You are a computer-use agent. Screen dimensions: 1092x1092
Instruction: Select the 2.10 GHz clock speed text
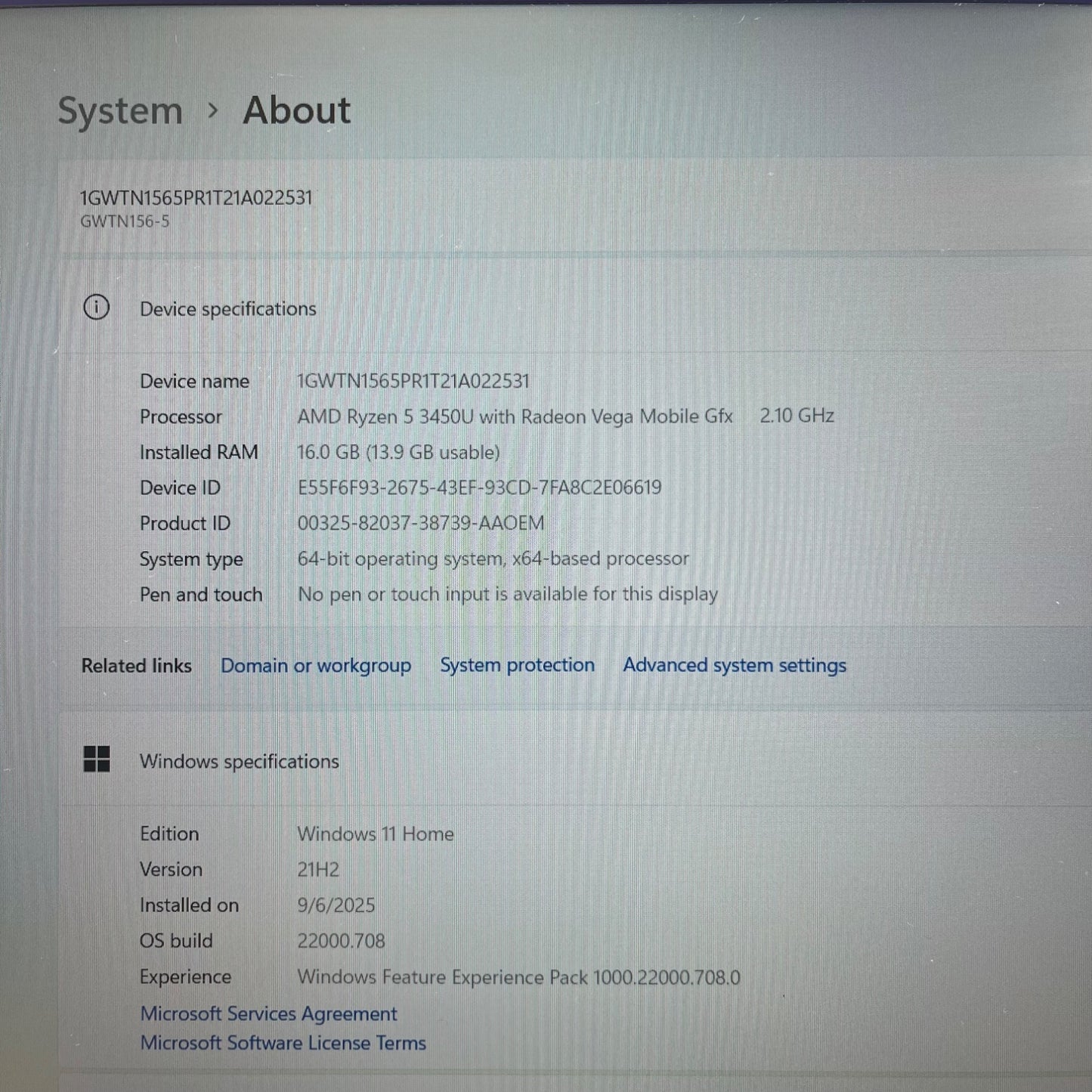coord(797,415)
